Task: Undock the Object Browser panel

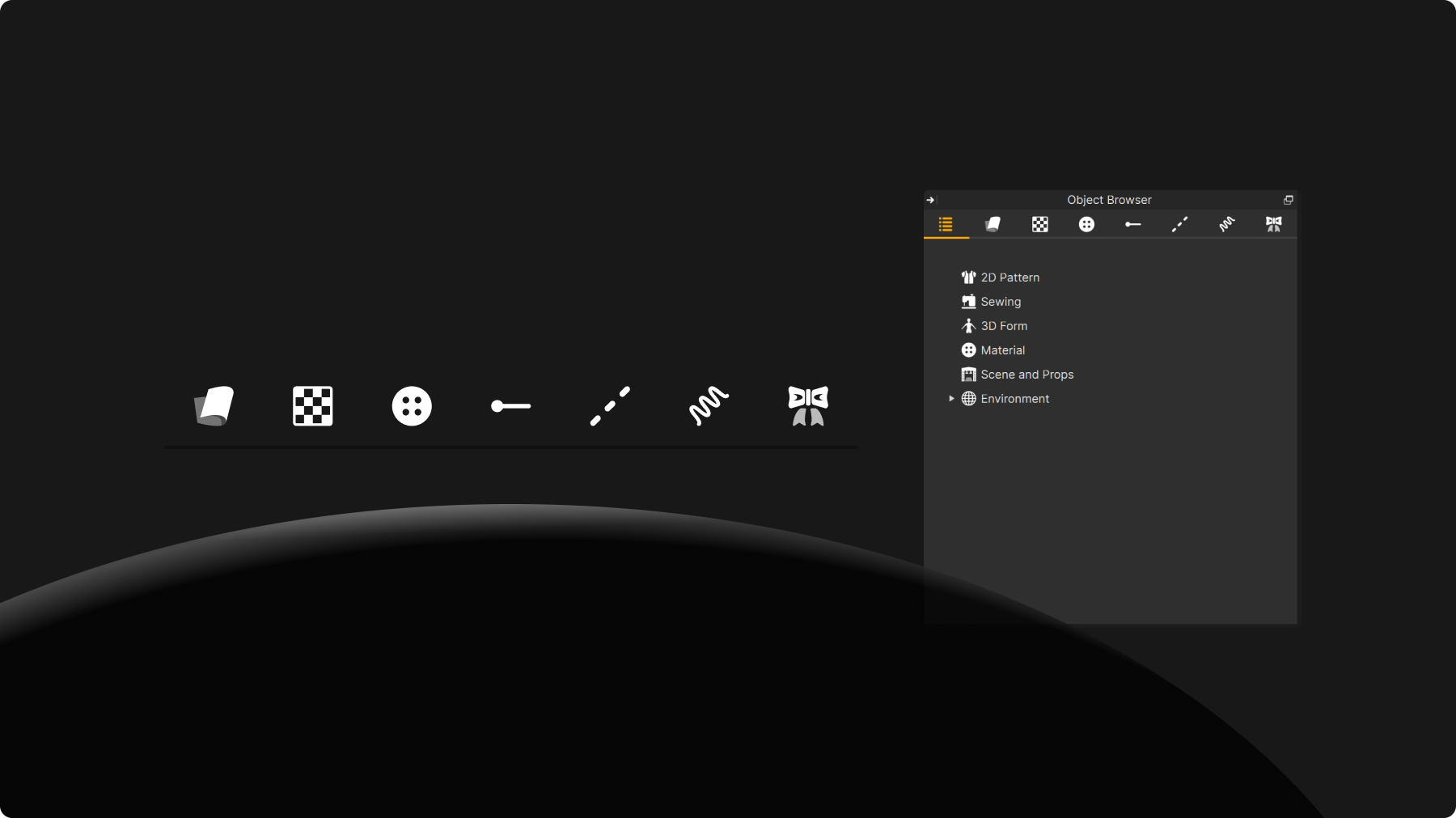Action: [1289, 200]
